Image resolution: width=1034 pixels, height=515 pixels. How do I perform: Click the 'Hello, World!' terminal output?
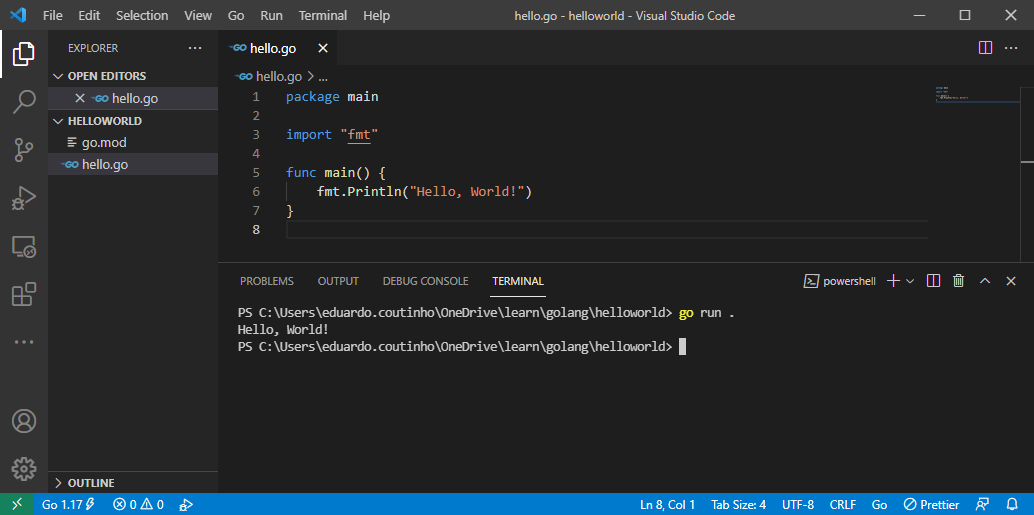click(283, 330)
